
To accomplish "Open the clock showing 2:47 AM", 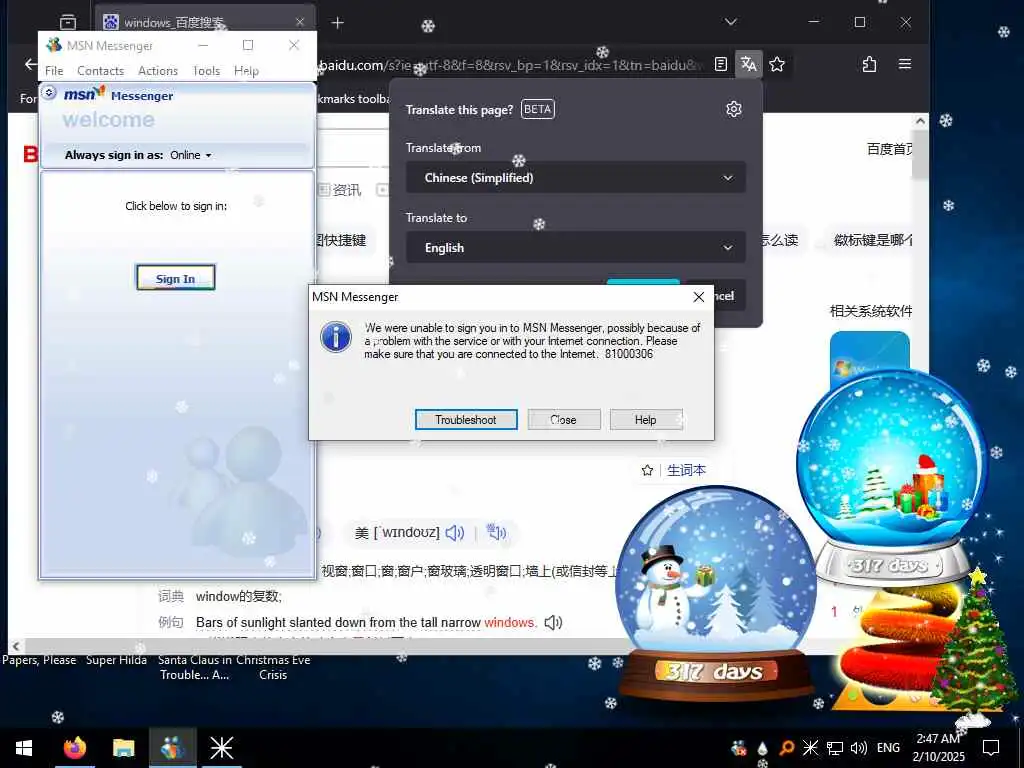I will (938, 748).
